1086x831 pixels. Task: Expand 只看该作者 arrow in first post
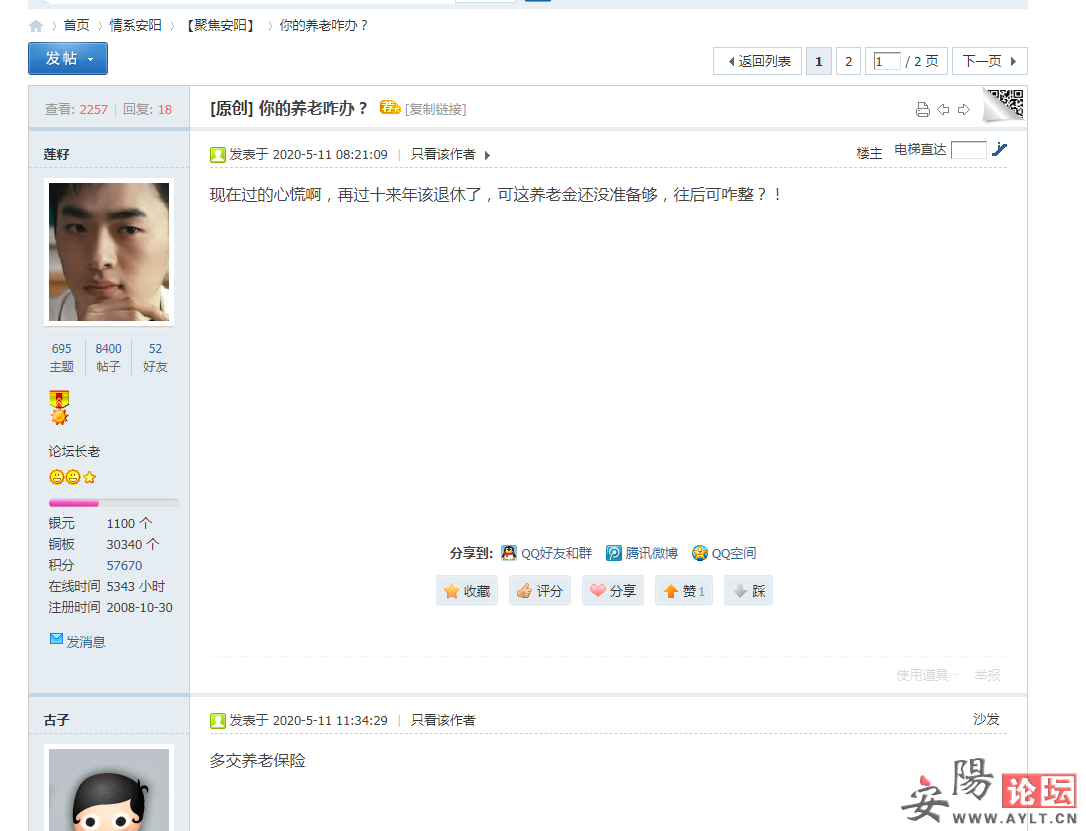click(x=488, y=155)
